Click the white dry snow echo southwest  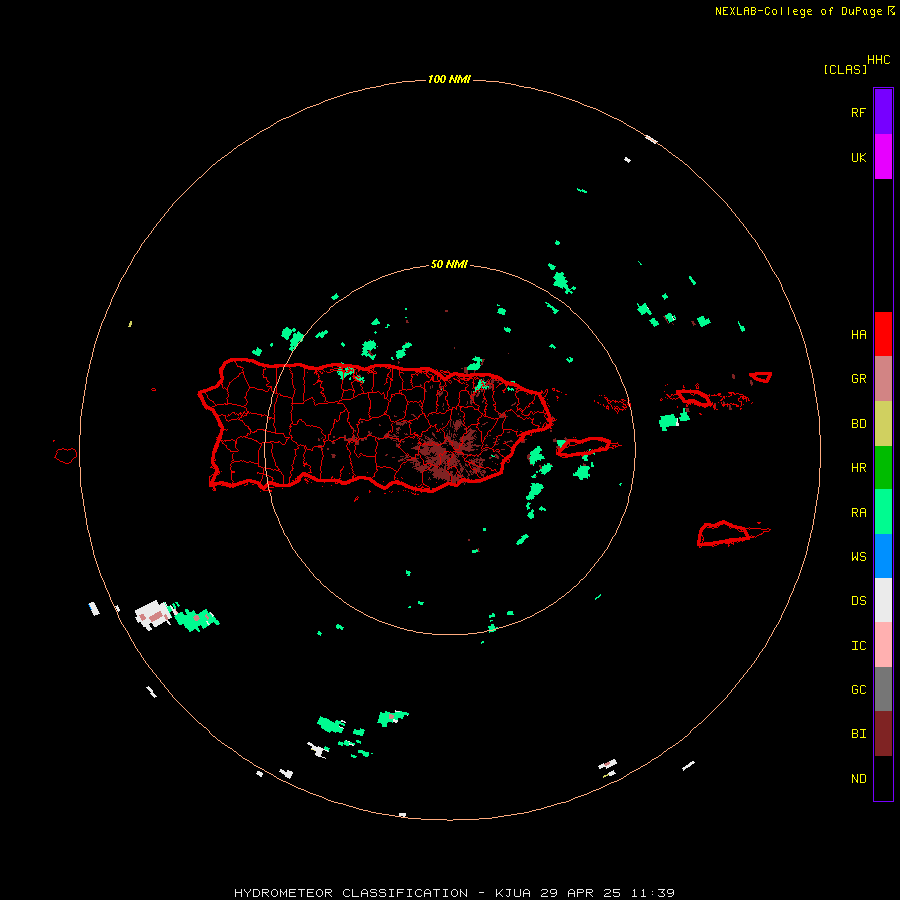pyautogui.click(x=153, y=614)
